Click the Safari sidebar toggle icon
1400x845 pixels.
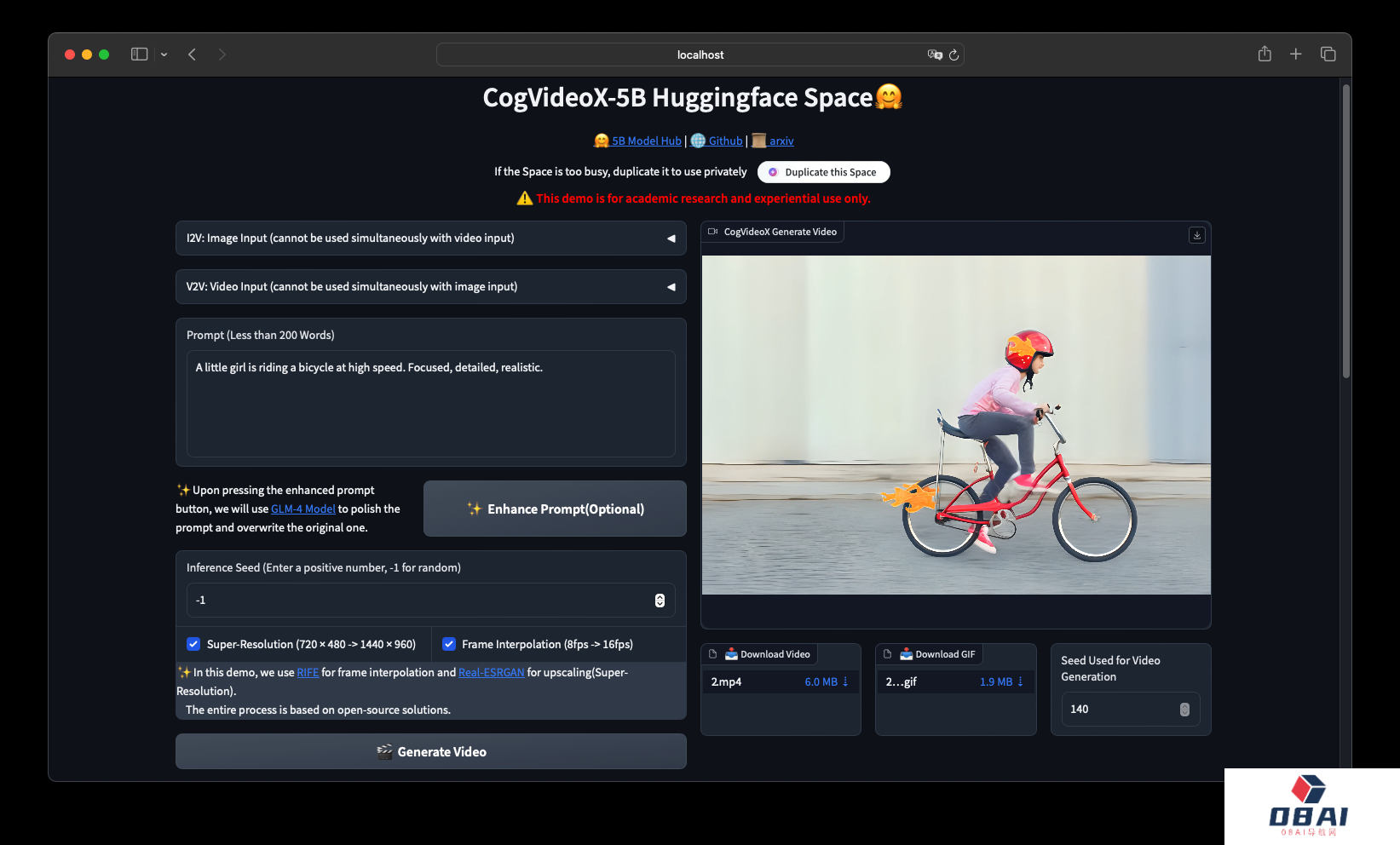click(x=139, y=55)
